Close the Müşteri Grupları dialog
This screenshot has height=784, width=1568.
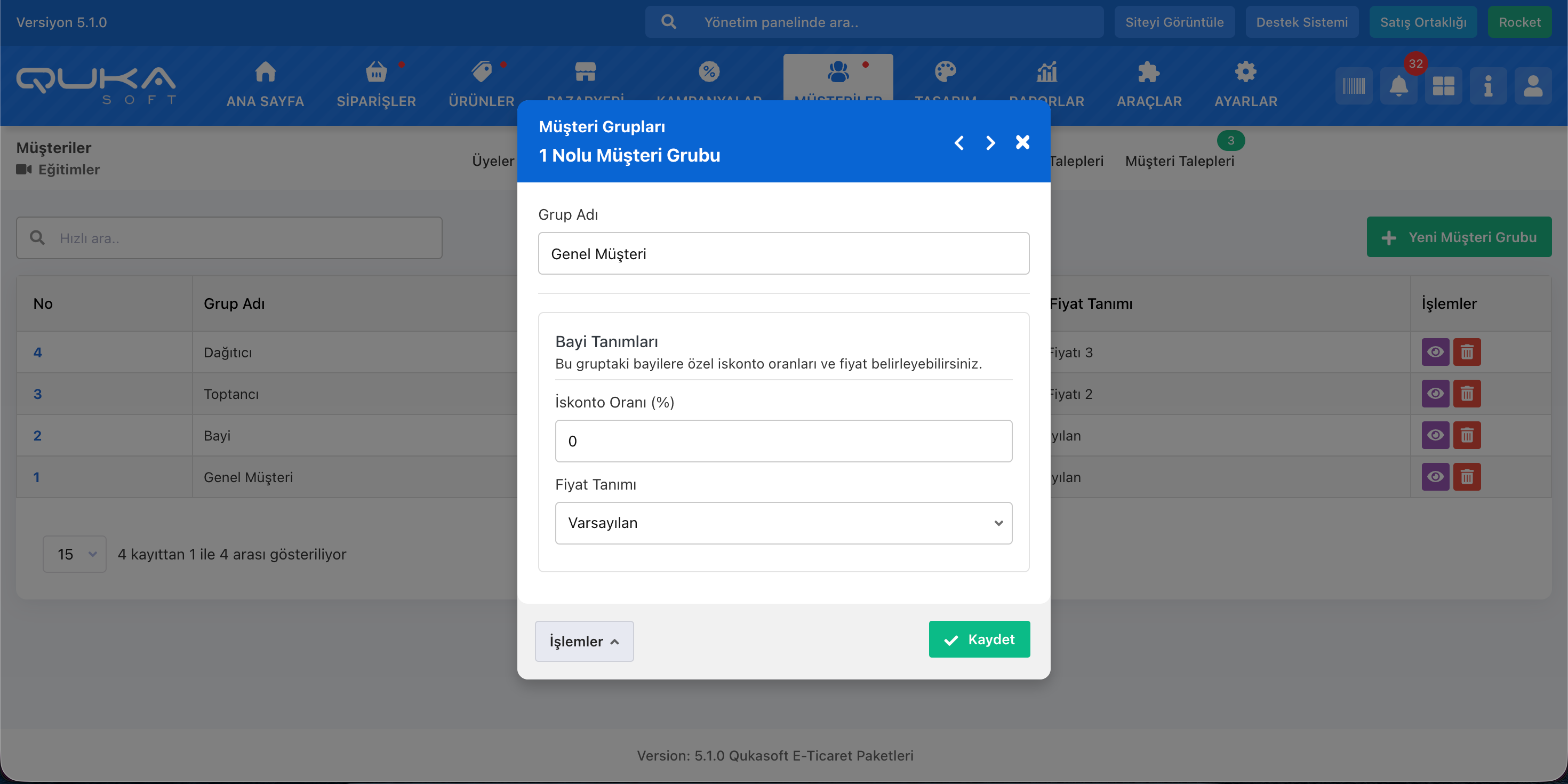pos(1022,142)
